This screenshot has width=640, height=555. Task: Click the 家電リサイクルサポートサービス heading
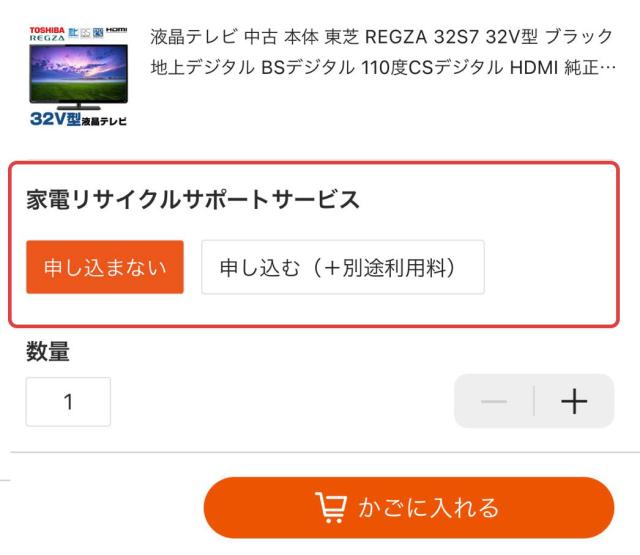tap(191, 199)
